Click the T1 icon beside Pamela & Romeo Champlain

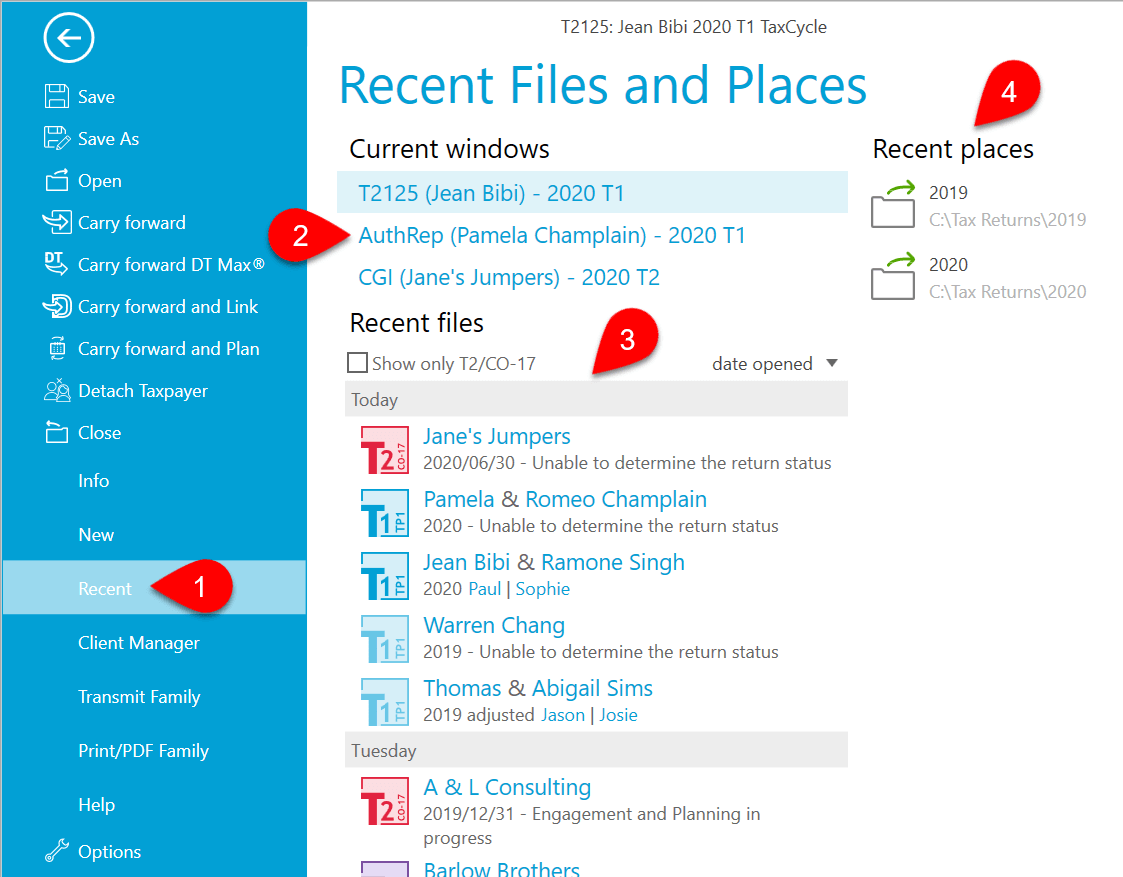point(385,513)
